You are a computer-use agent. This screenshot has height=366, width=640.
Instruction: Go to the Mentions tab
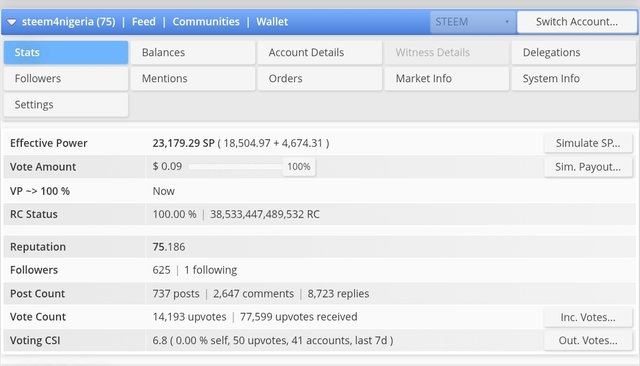point(193,79)
